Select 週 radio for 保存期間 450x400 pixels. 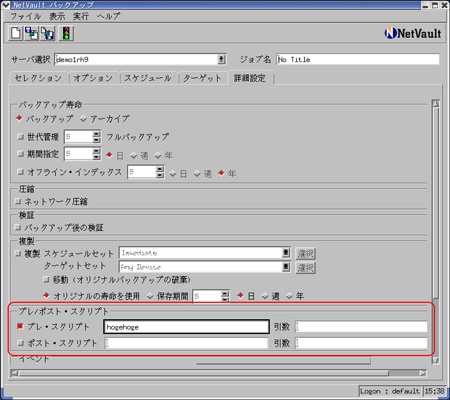tap(265, 296)
